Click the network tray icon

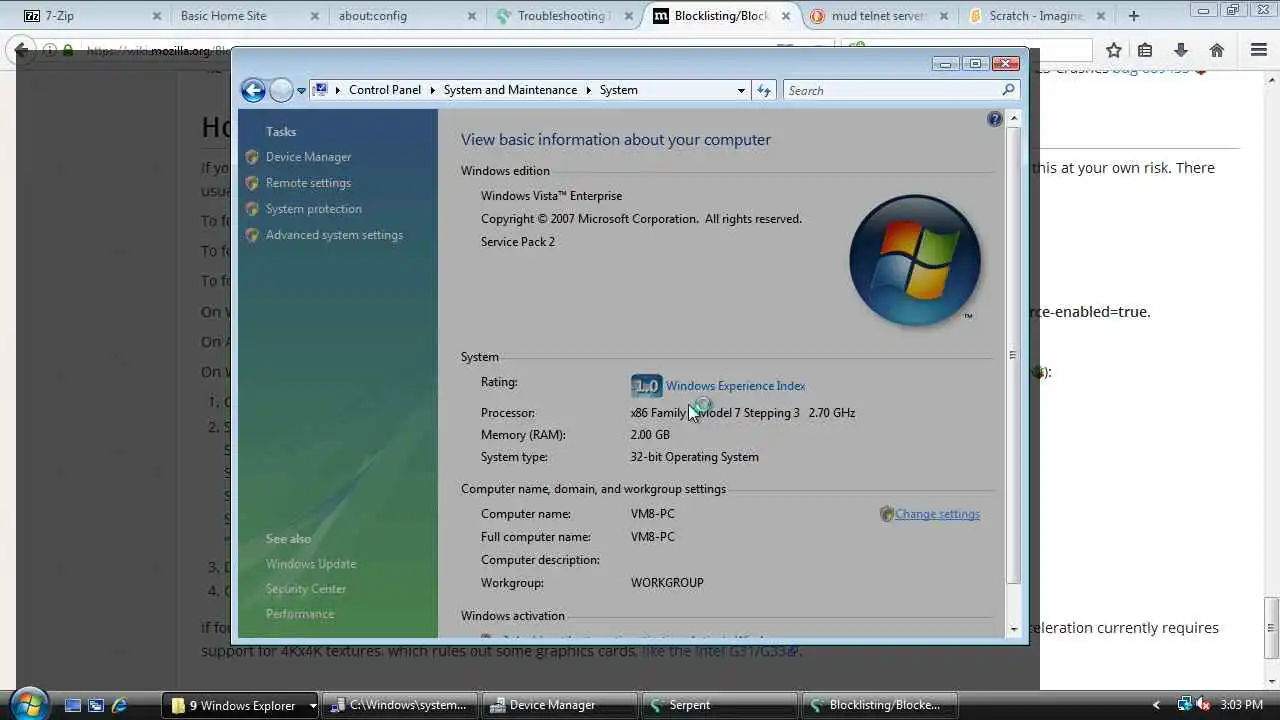(x=1185, y=705)
